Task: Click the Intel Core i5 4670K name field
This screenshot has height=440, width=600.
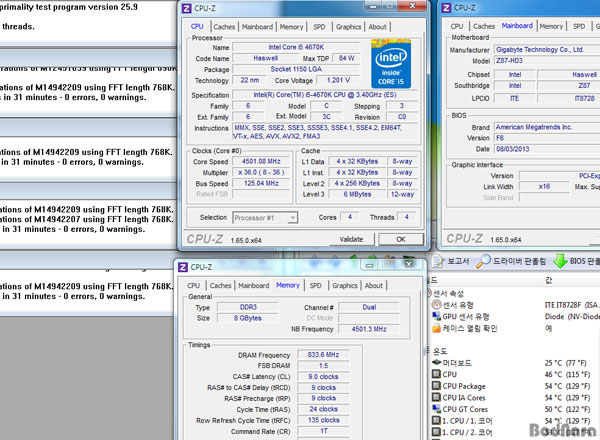Action: coord(296,47)
